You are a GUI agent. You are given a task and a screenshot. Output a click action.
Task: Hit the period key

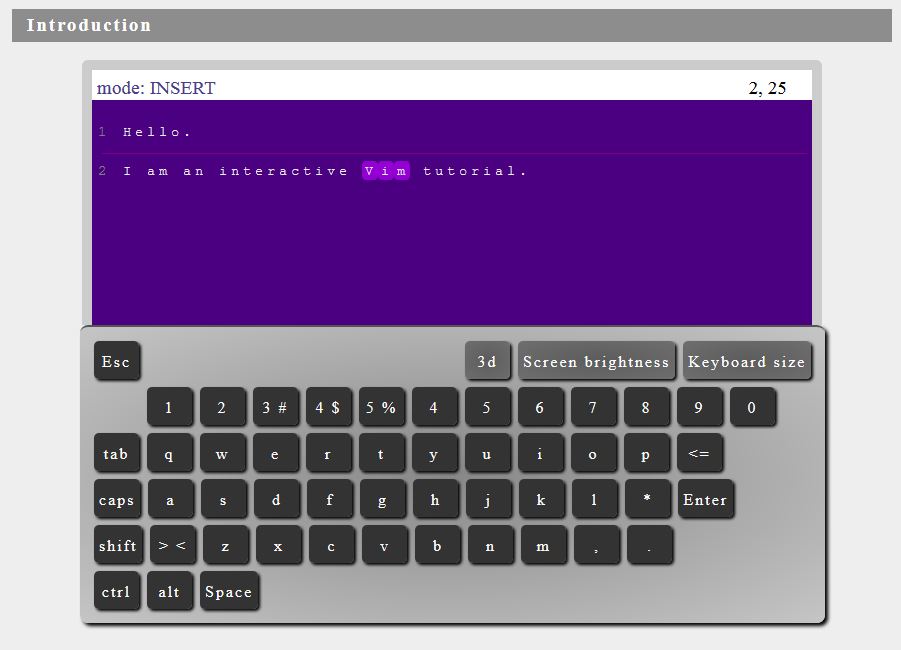pyautogui.click(x=650, y=545)
